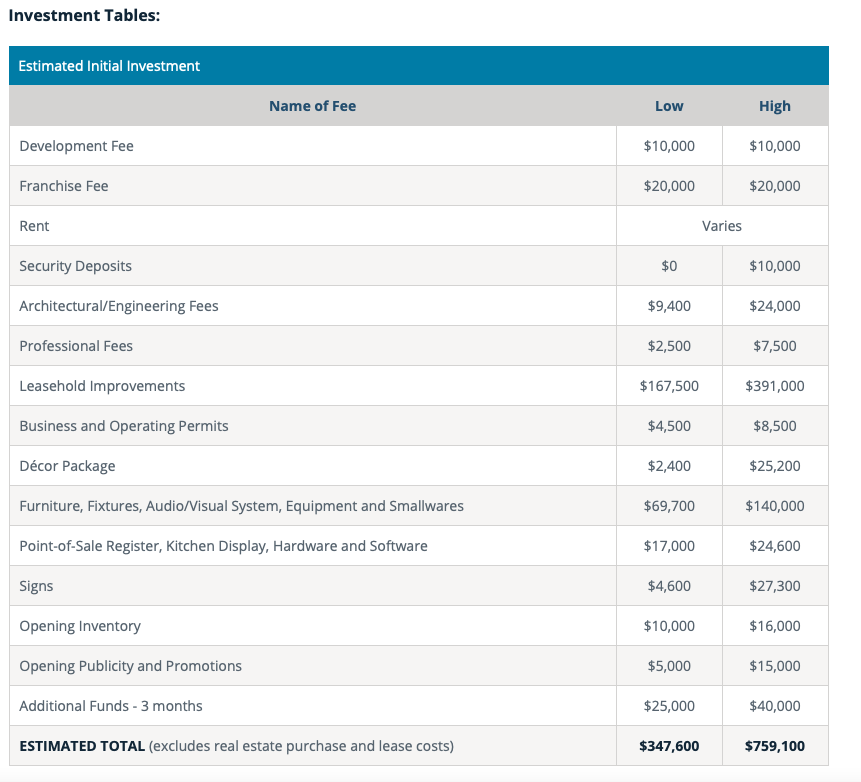The width and height of the screenshot is (861, 782).
Task: Click the 'Low' column header
Action: (x=669, y=106)
